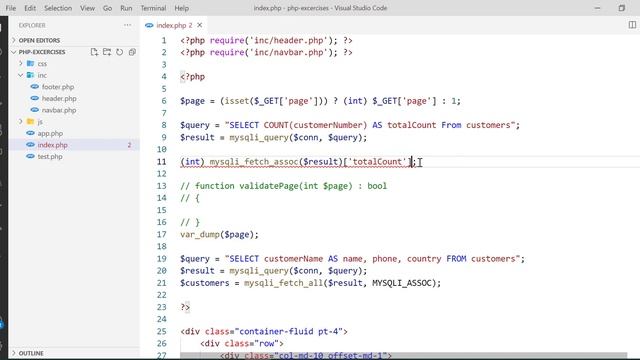The image size is (640, 360).
Task: Restore down the VS Code window
Action: coord(622,8)
